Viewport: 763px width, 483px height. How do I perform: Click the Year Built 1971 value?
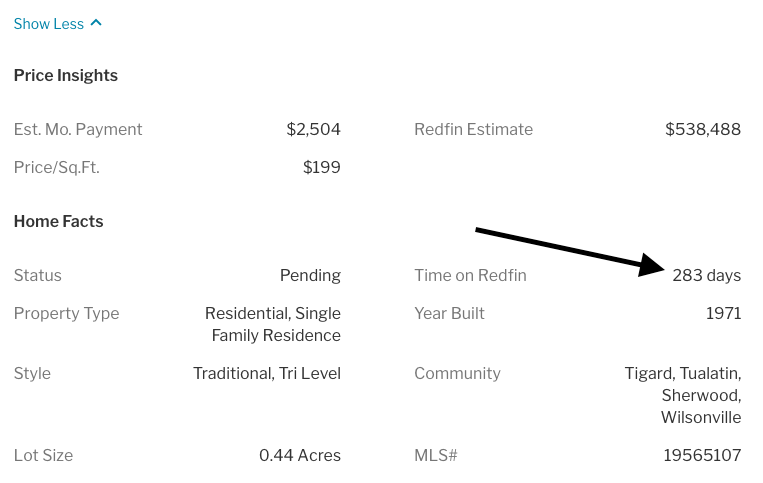coord(724,313)
